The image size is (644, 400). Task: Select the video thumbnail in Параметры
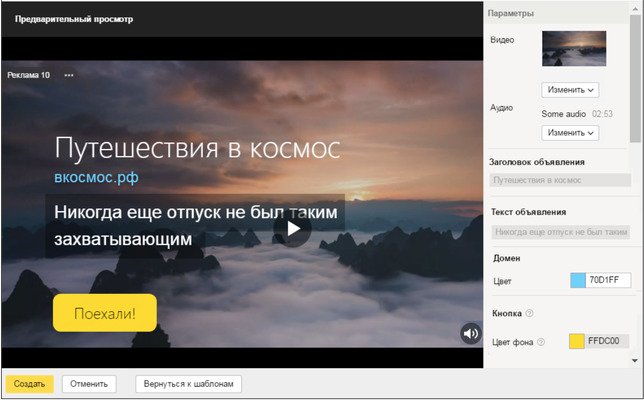tap(574, 48)
